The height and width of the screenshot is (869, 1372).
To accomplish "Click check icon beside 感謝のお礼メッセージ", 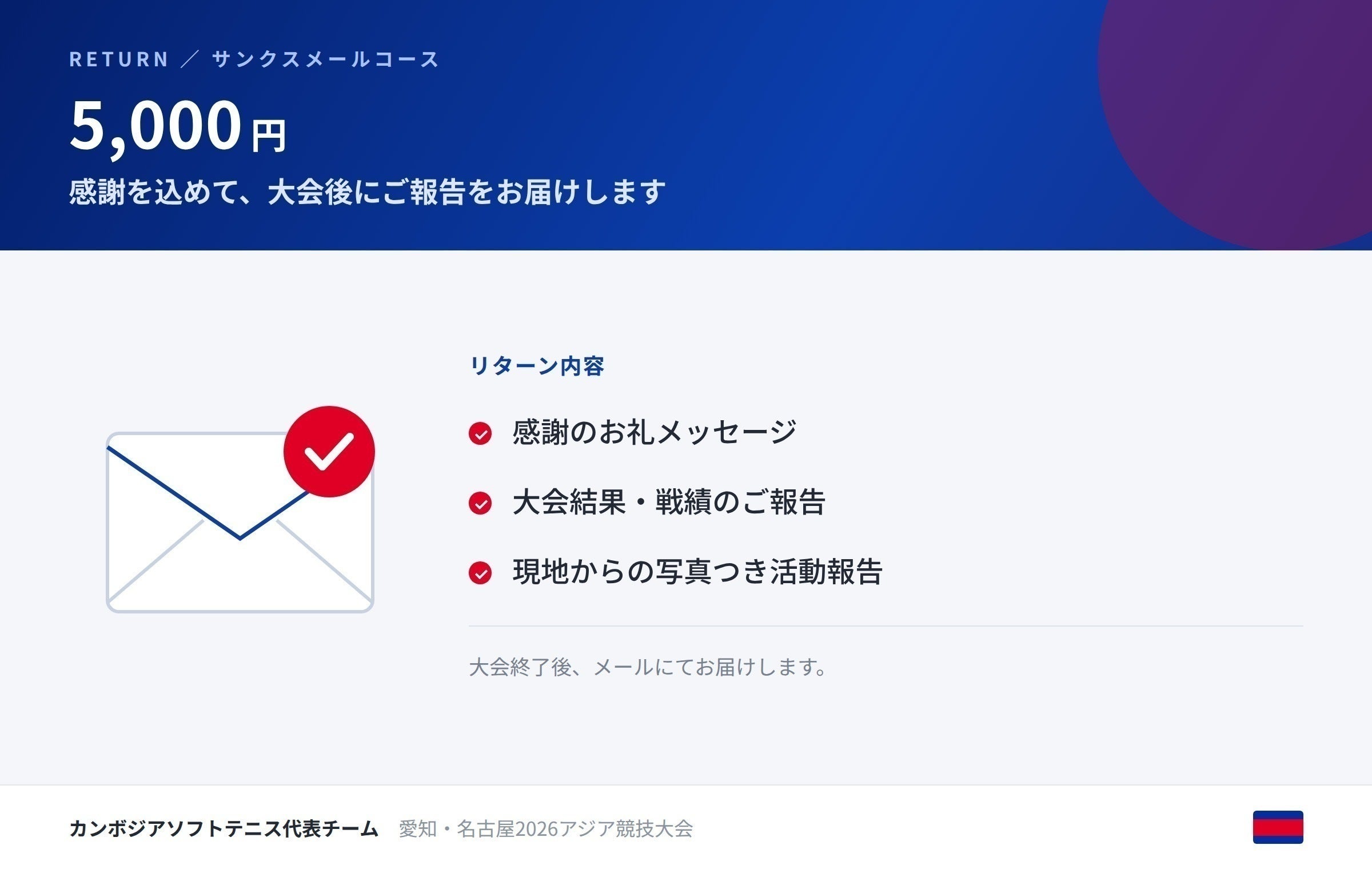I will [480, 433].
